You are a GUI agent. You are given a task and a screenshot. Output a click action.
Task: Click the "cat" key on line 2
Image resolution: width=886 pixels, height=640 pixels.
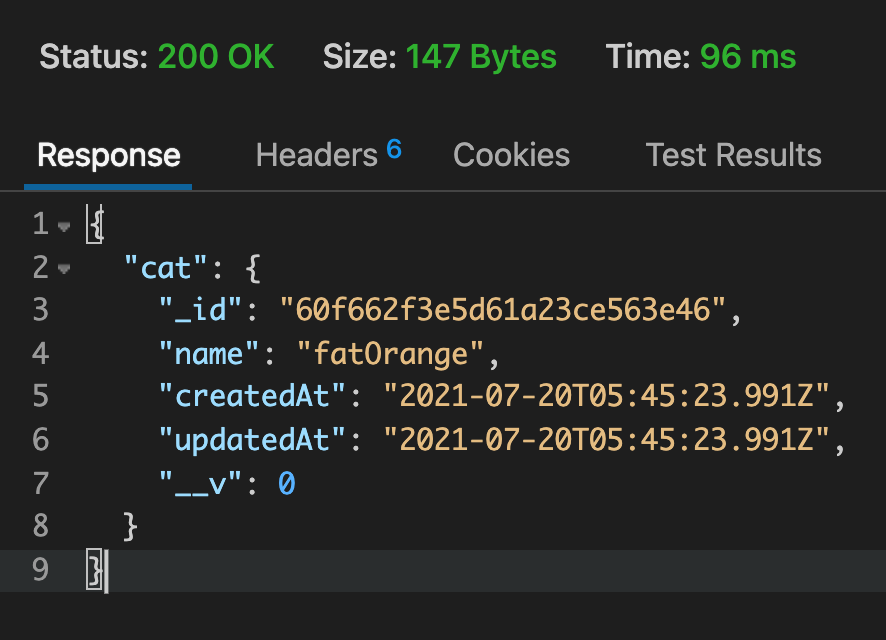click(x=166, y=268)
